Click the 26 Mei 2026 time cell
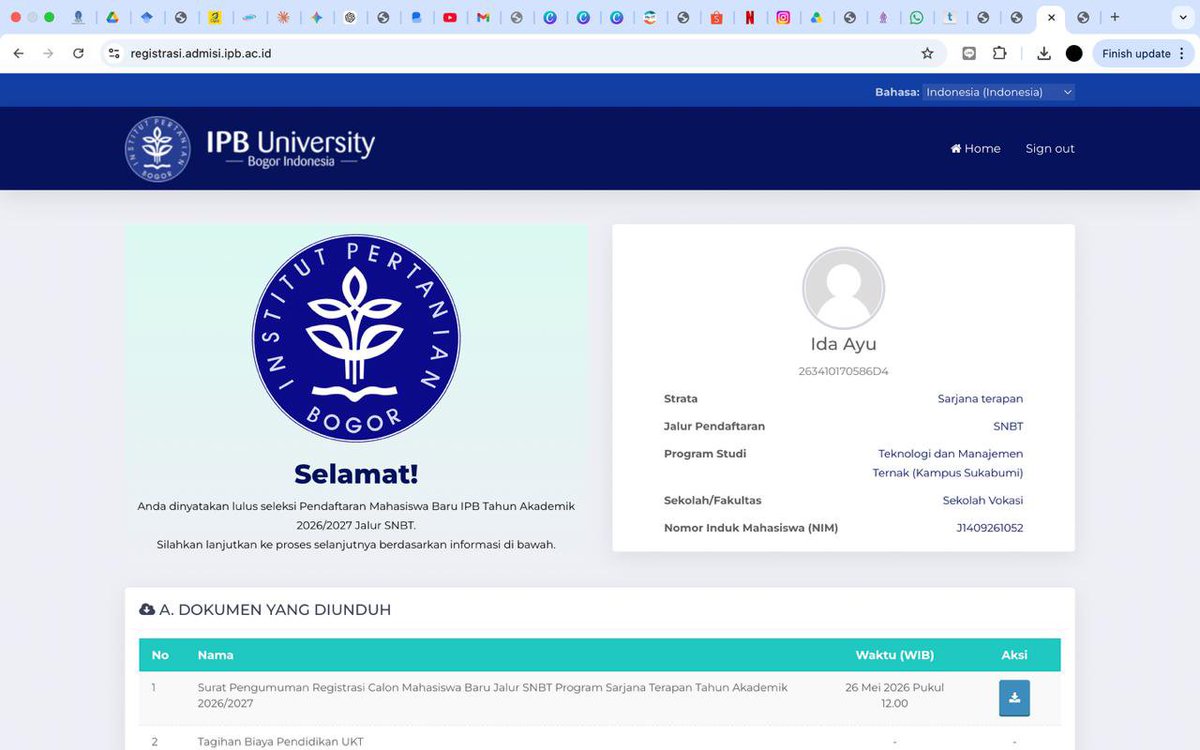The height and width of the screenshot is (750, 1200). 894,695
